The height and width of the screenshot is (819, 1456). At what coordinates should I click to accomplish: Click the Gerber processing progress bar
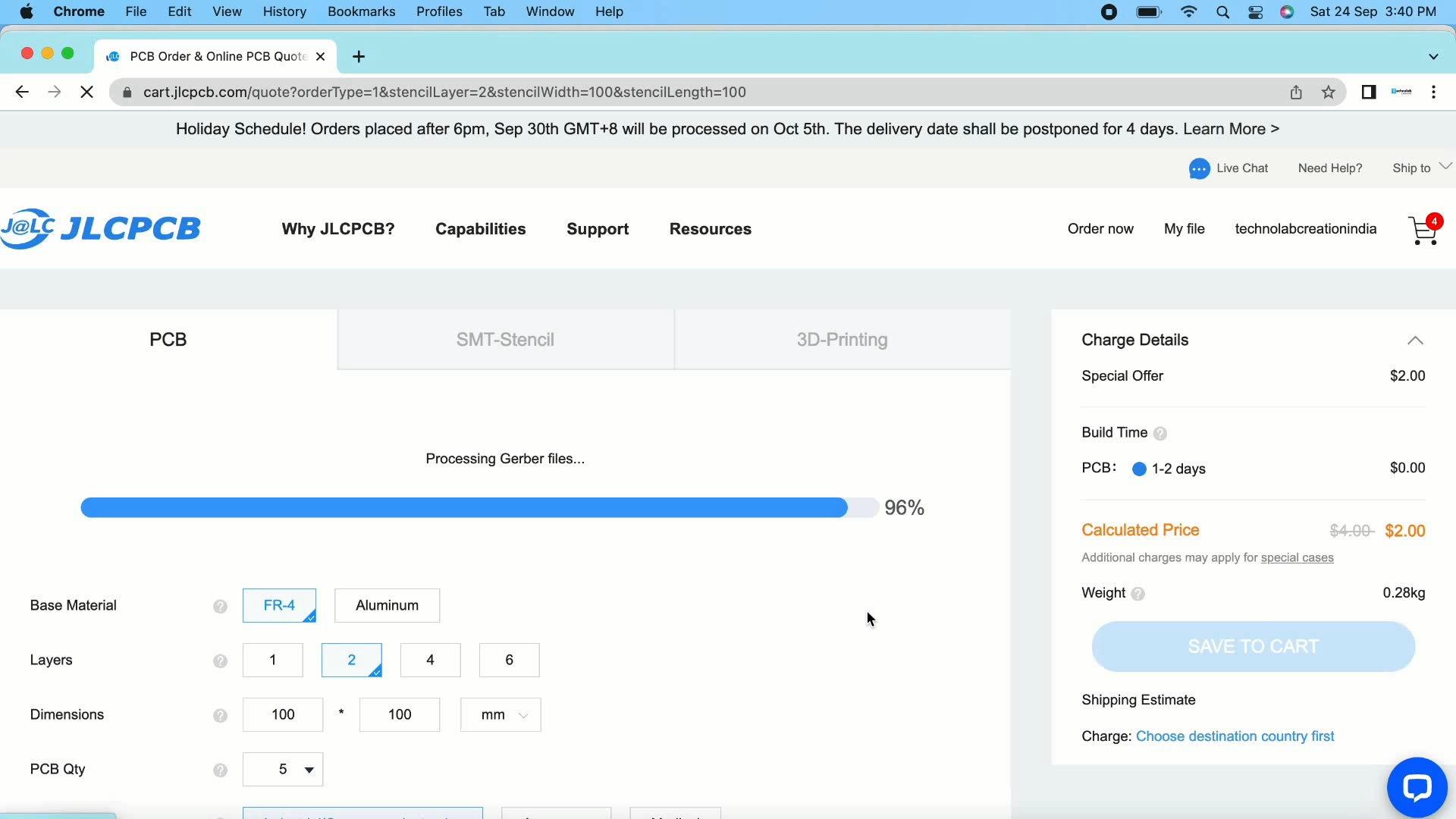480,508
